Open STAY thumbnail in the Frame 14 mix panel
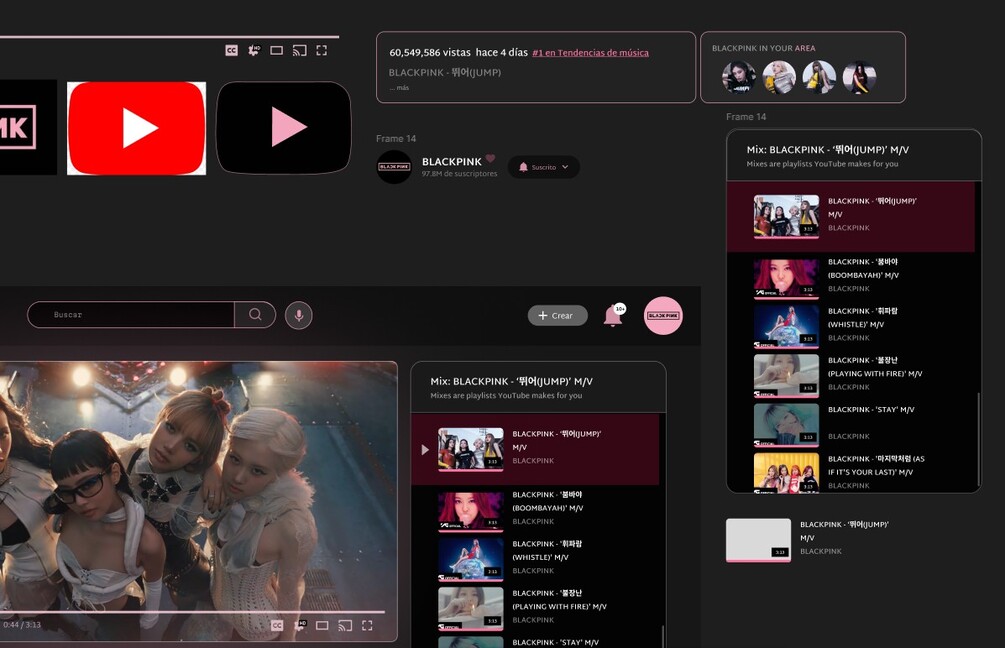The height and width of the screenshot is (648, 1005). 786,425
